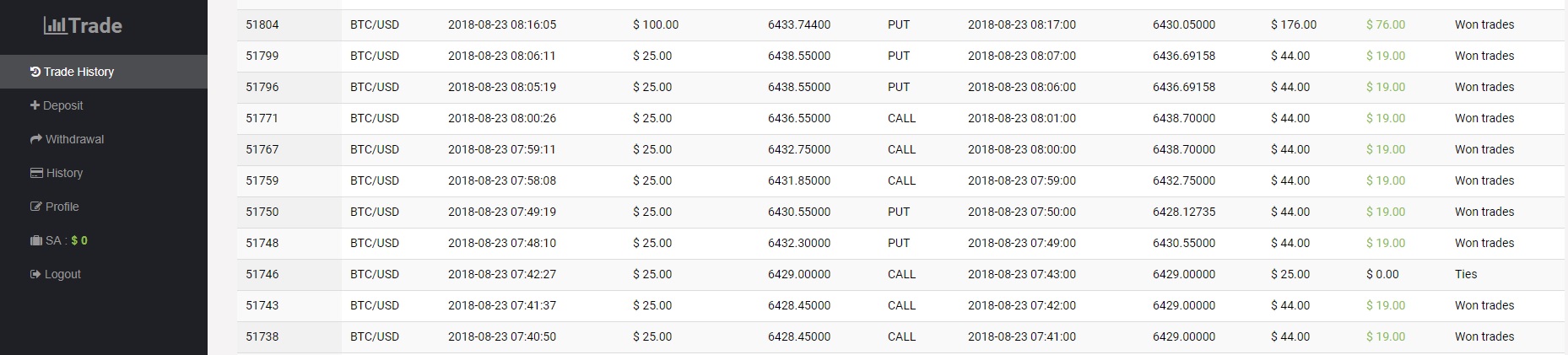Click the clock icon beside Trade History
Screen dimensions: 1568x355
pos(35,72)
